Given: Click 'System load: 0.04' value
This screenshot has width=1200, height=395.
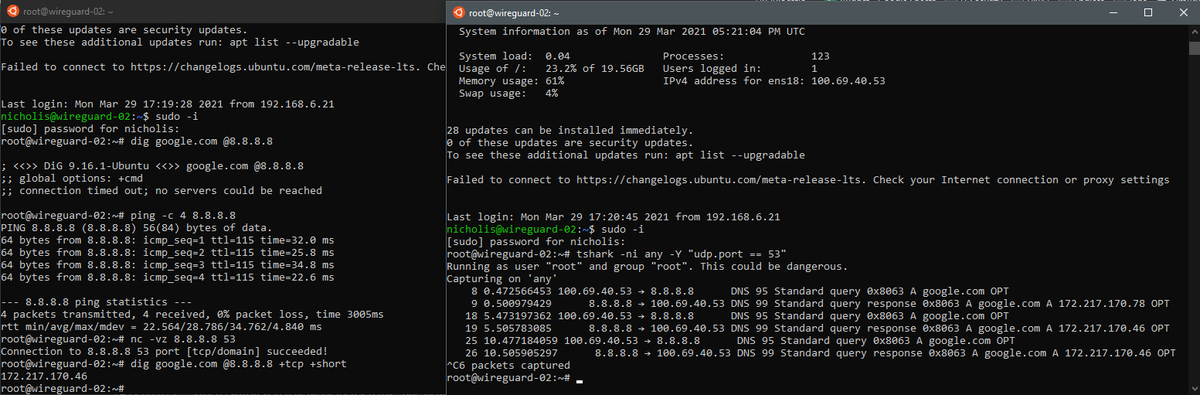Looking at the screenshot, I should [x=514, y=56].
